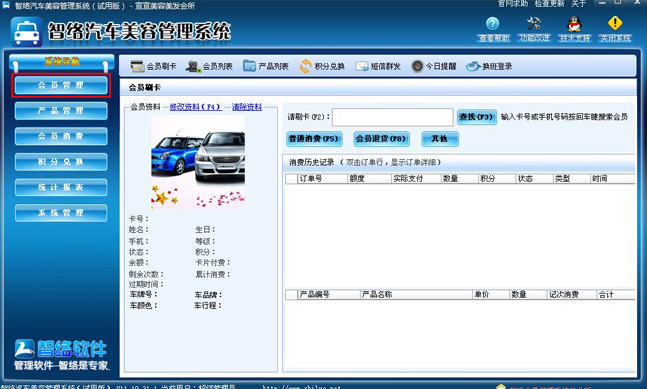Image resolution: width=647 pixels, height=389 pixels.
Task: Click the 短信群发 envelope icon
Action: [x=362, y=66]
